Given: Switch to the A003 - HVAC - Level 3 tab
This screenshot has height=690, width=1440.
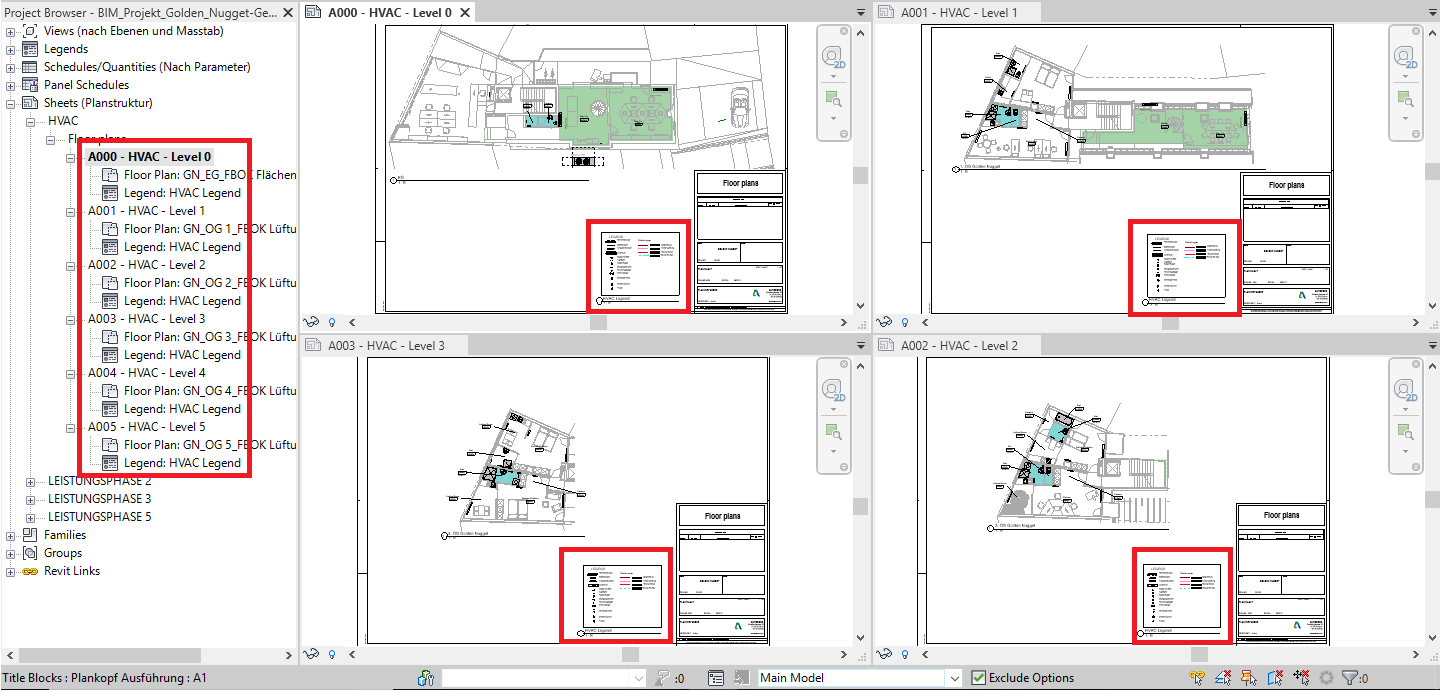Looking at the screenshot, I should [386, 345].
